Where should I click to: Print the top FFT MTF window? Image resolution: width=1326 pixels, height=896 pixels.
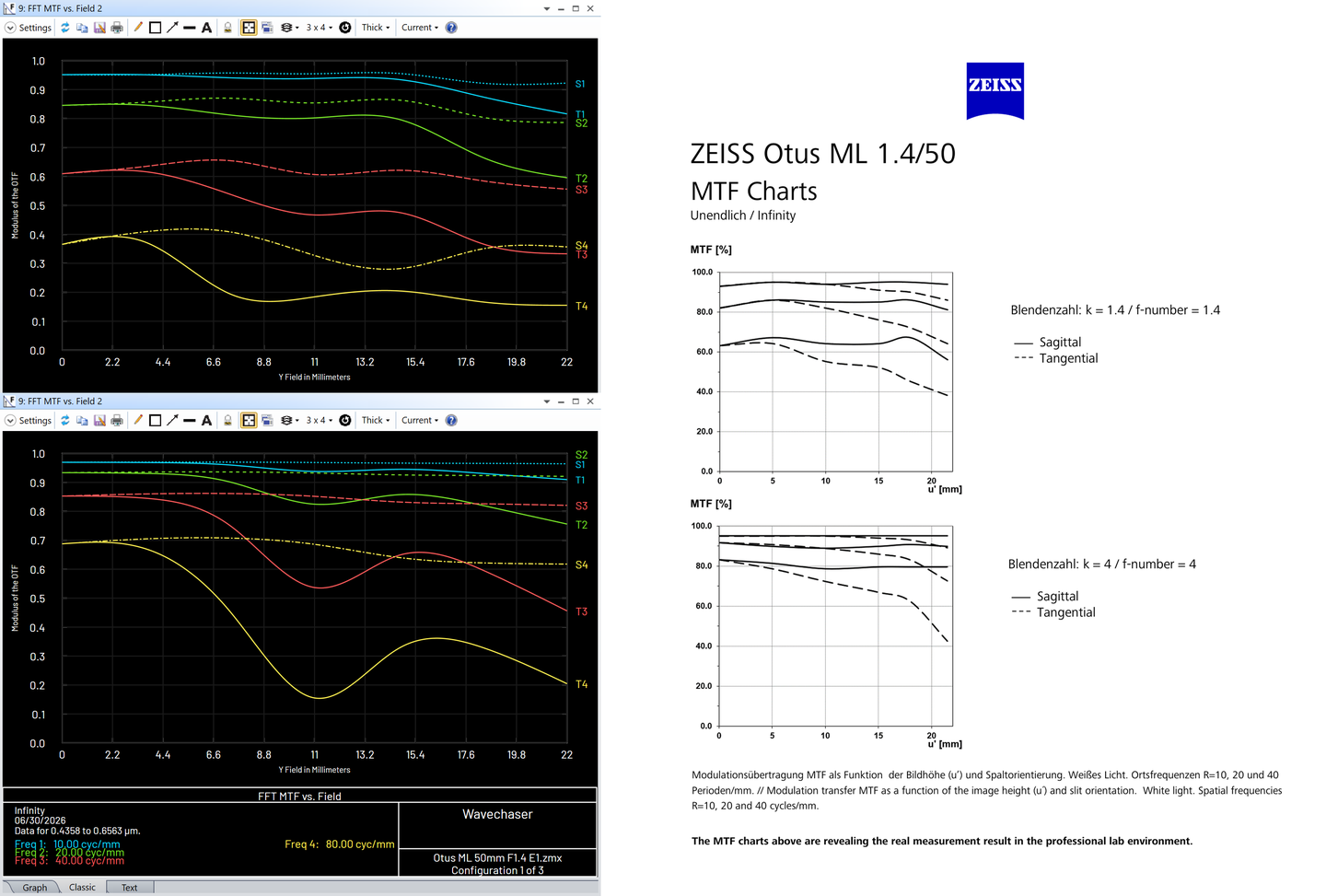[117, 28]
